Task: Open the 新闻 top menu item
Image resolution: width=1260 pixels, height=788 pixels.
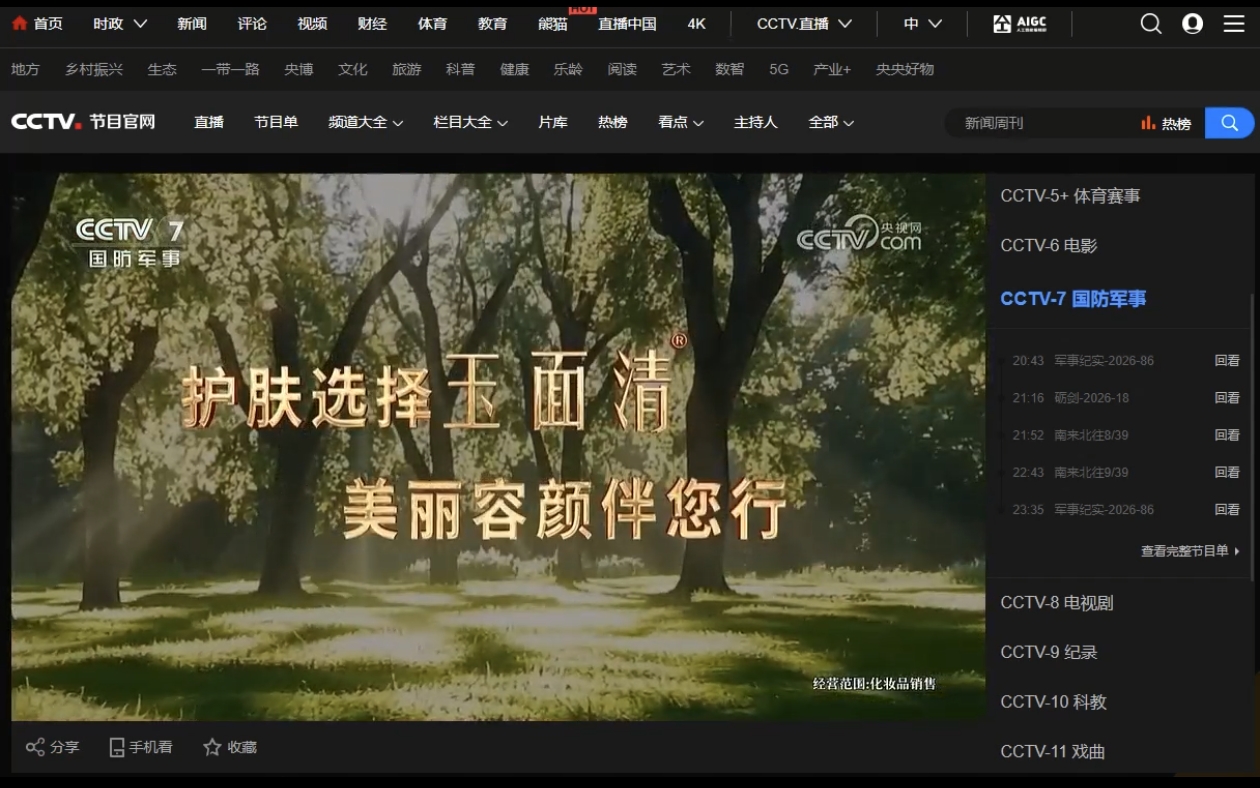Action: pyautogui.click(x=192, y=23)
